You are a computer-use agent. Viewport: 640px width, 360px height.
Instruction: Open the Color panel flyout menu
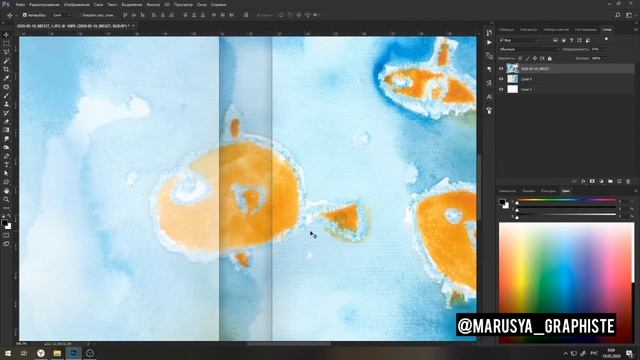point(635,191)
